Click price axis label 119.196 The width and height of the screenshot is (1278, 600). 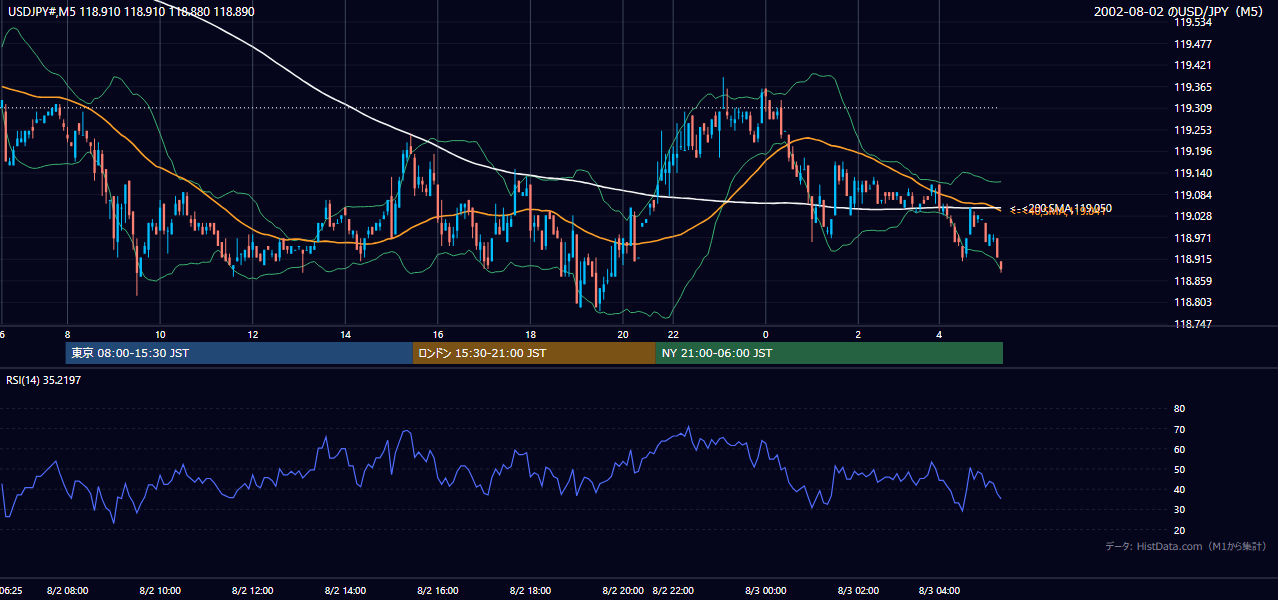[1194, 151]
